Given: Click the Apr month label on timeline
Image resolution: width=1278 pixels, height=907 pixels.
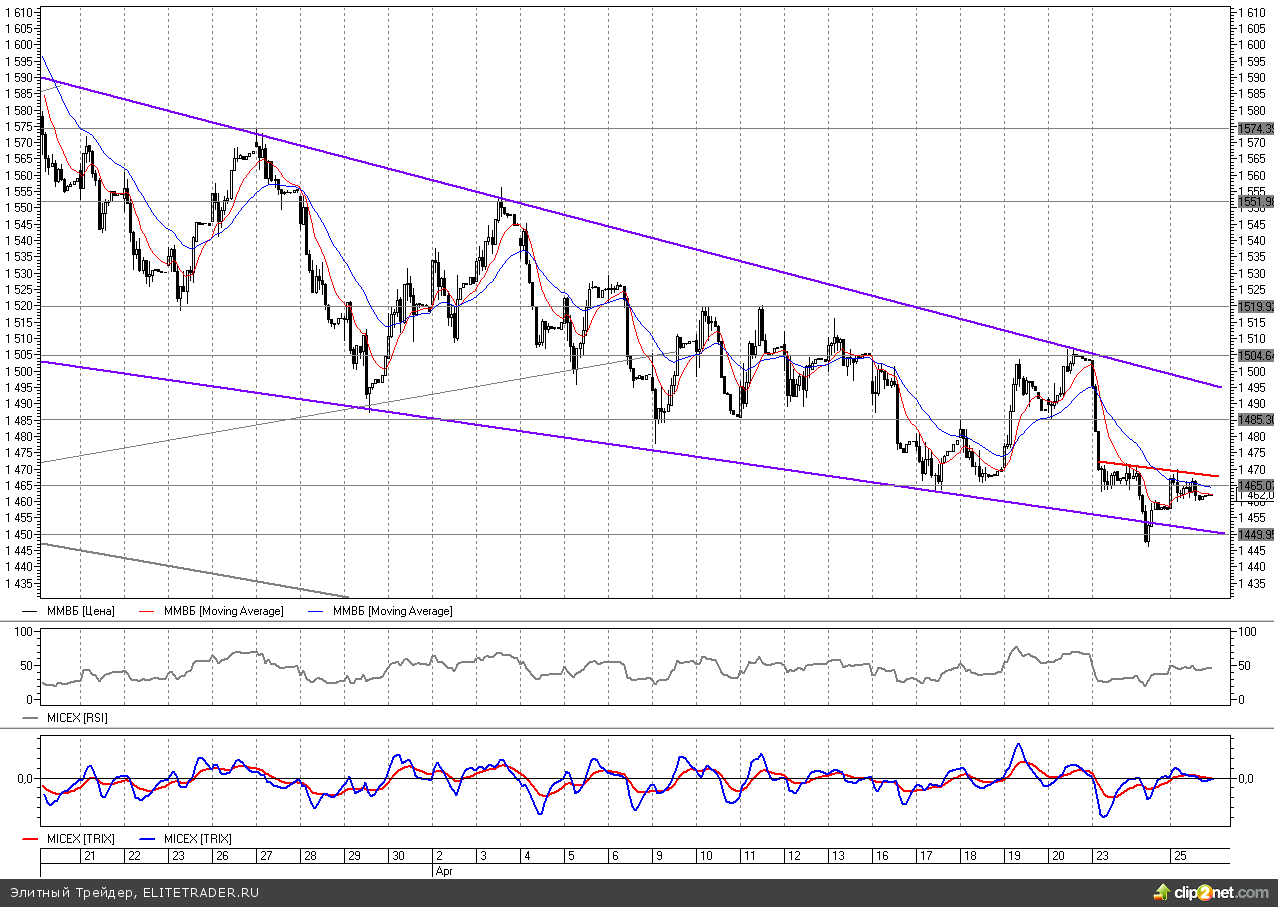Looking at the screenshot, I should (x=443, y=871).
